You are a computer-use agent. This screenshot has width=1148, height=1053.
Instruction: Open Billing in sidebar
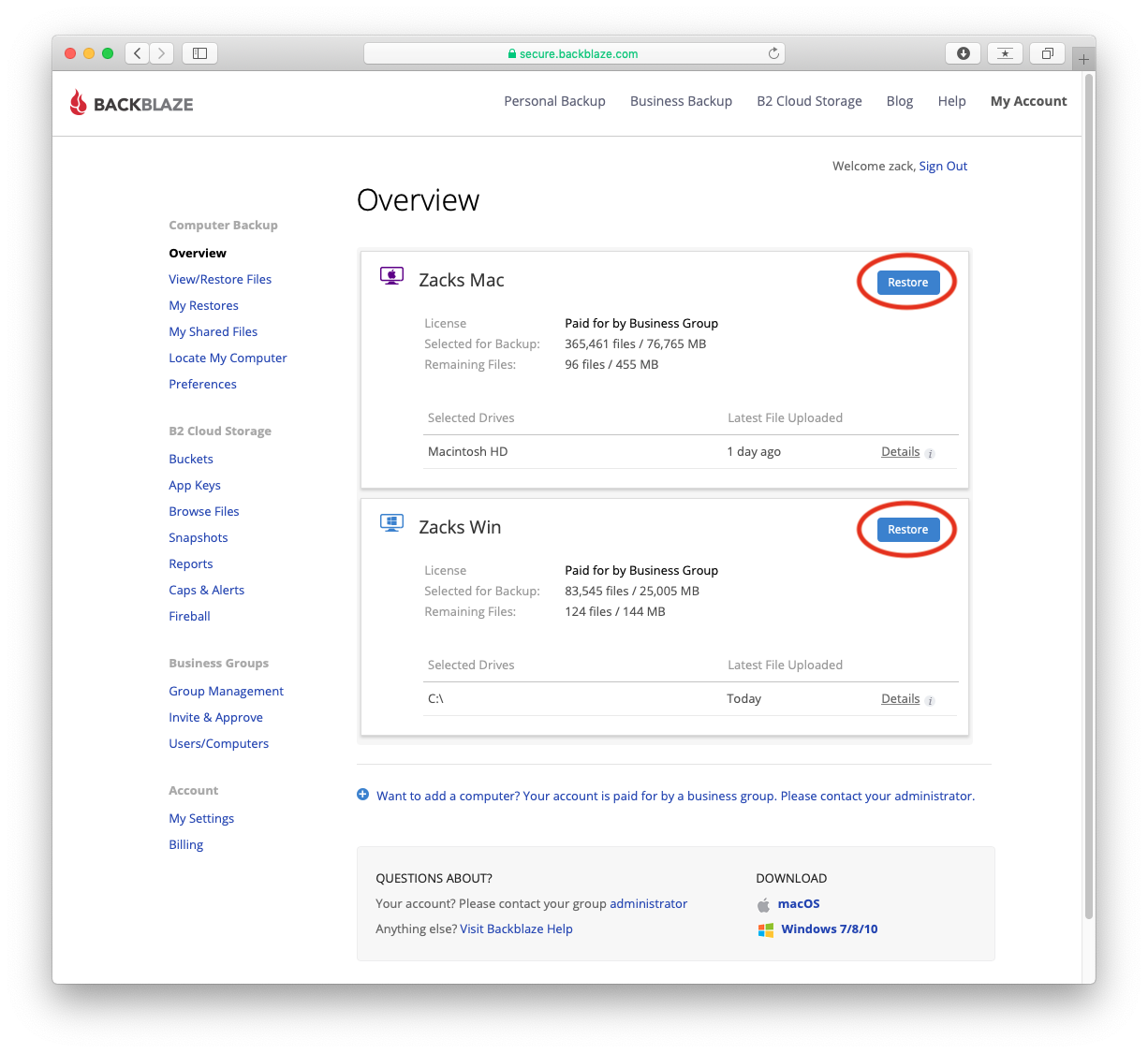(x=185, y=844)
